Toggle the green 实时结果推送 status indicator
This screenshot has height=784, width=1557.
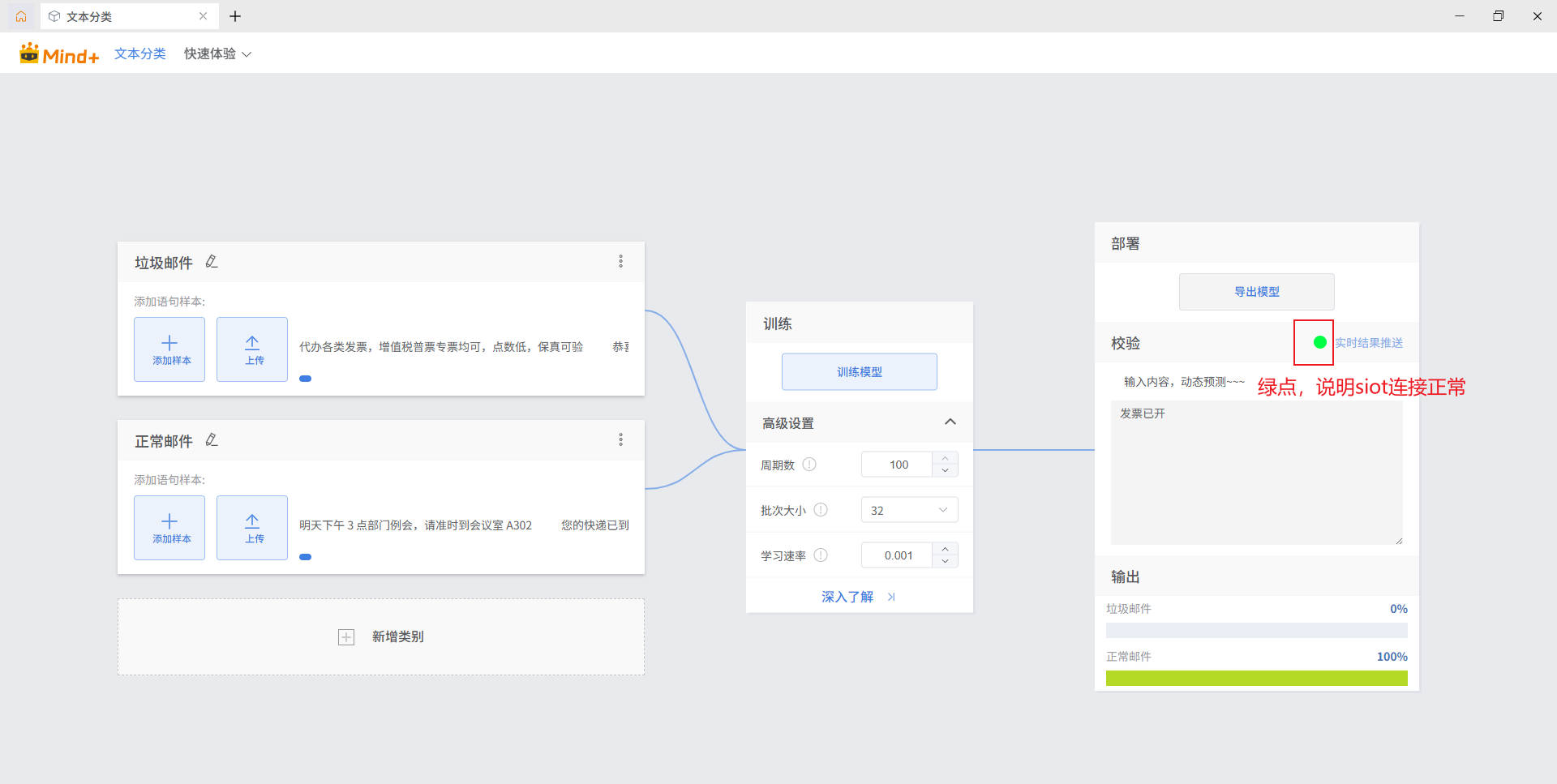(1319, 342)
